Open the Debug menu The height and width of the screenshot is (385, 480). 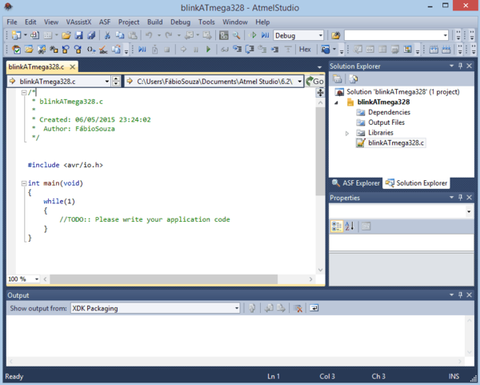tap(180, 22)
